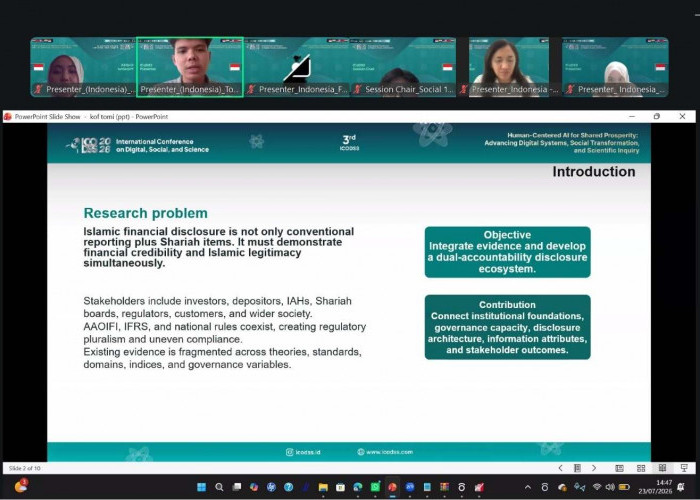Open the notification bell in taskbar
The height and width of the screenshot is (500, 700).
[681, 487]
